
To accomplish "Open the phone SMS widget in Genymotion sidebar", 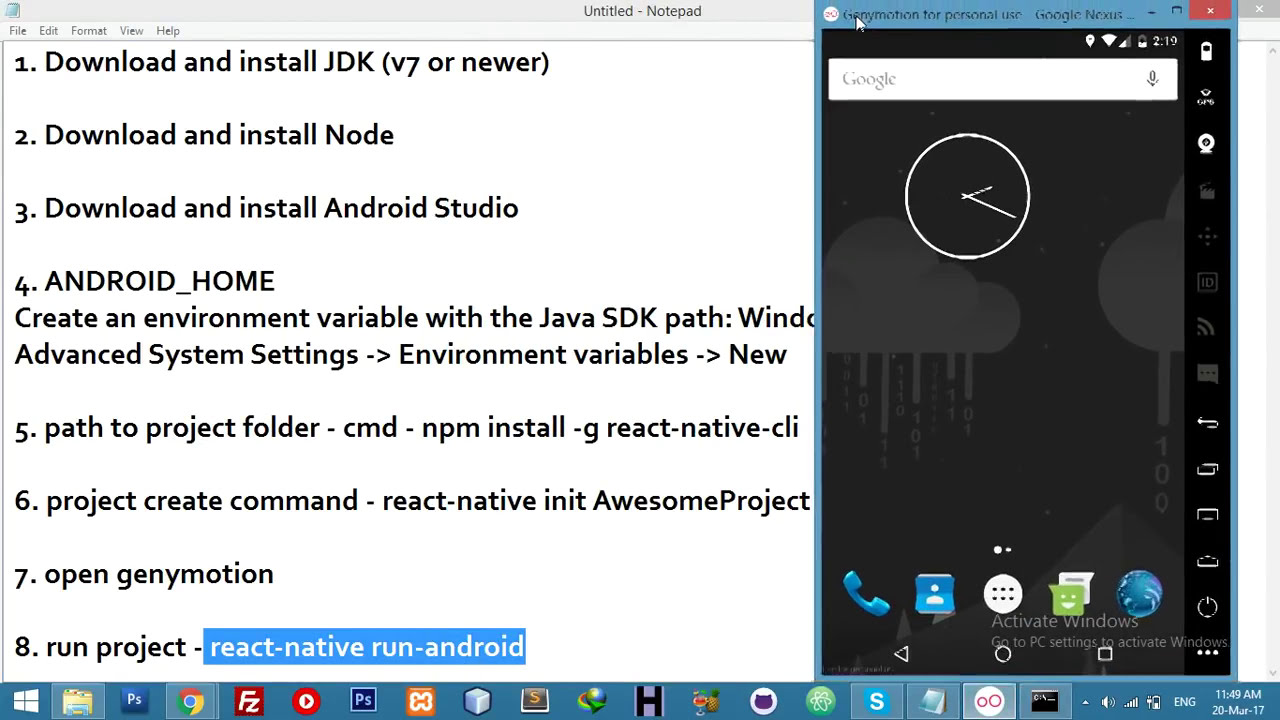I will point(1207,375).
